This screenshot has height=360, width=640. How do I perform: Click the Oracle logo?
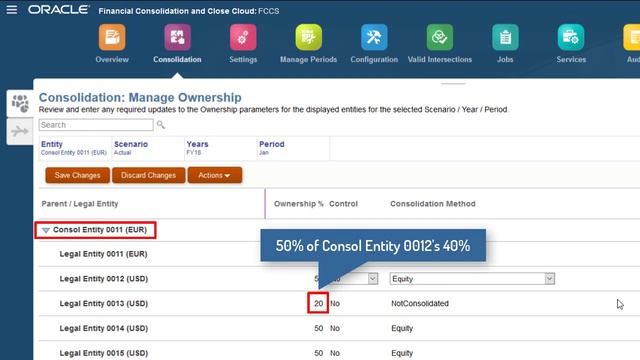[59, 10]
